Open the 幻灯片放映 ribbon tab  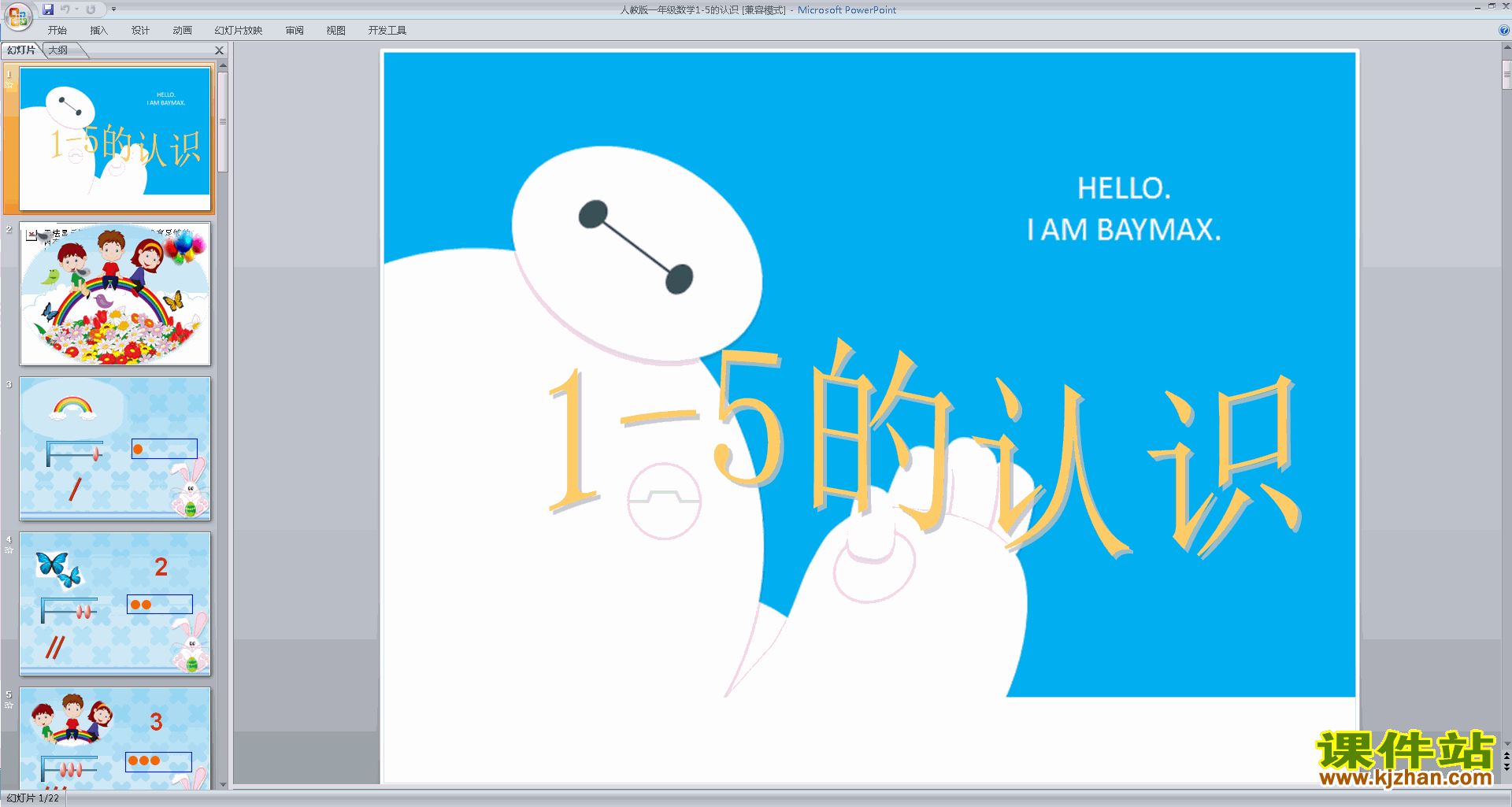coord(239,30)
